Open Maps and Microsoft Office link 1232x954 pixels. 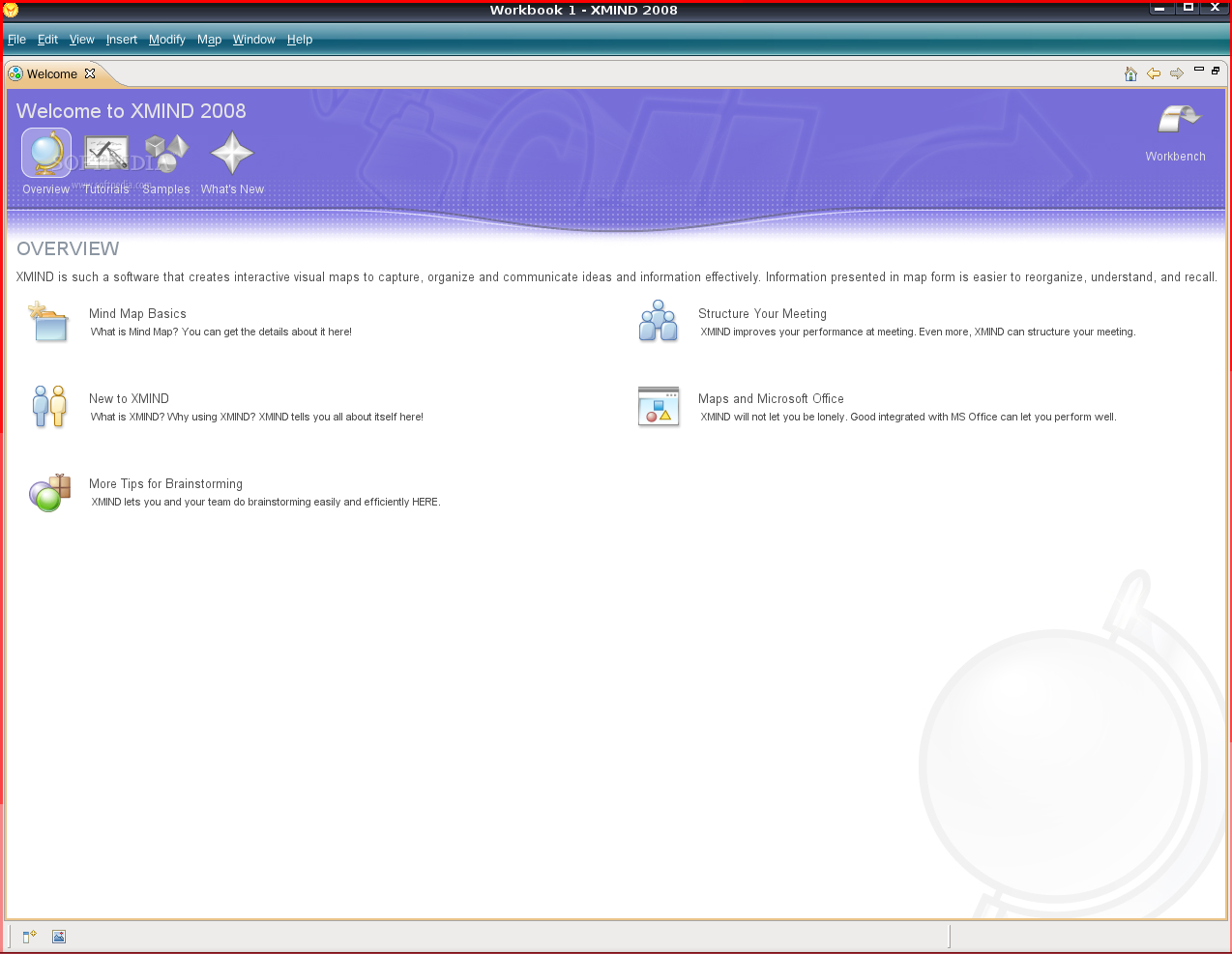pos(771,399)
